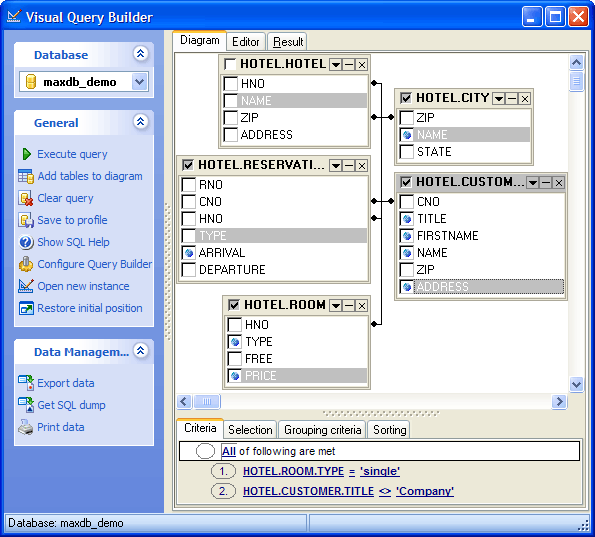The height and width of the screenshot is (537, 595).
Task: Toggle the HOTEL.ROOM PRICE field checkbox
Action: pos(235,376)
